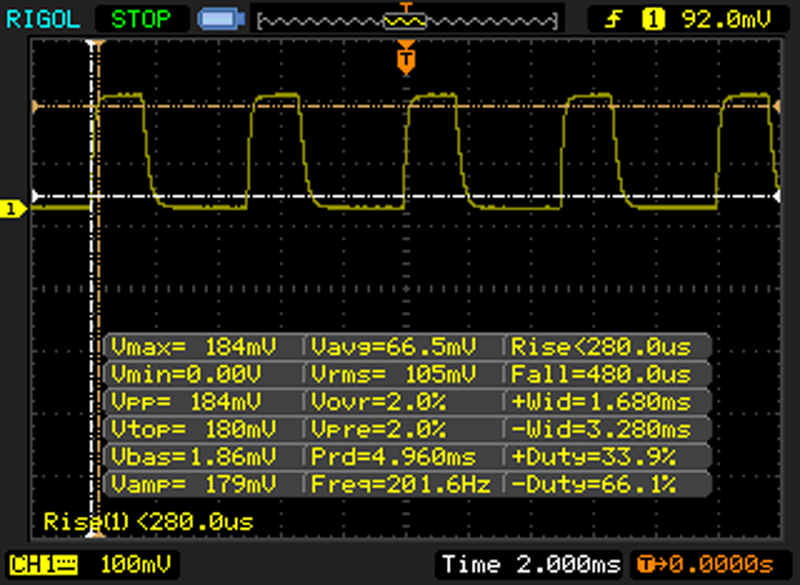Click the rising edge trigger icon

[621, 18]
